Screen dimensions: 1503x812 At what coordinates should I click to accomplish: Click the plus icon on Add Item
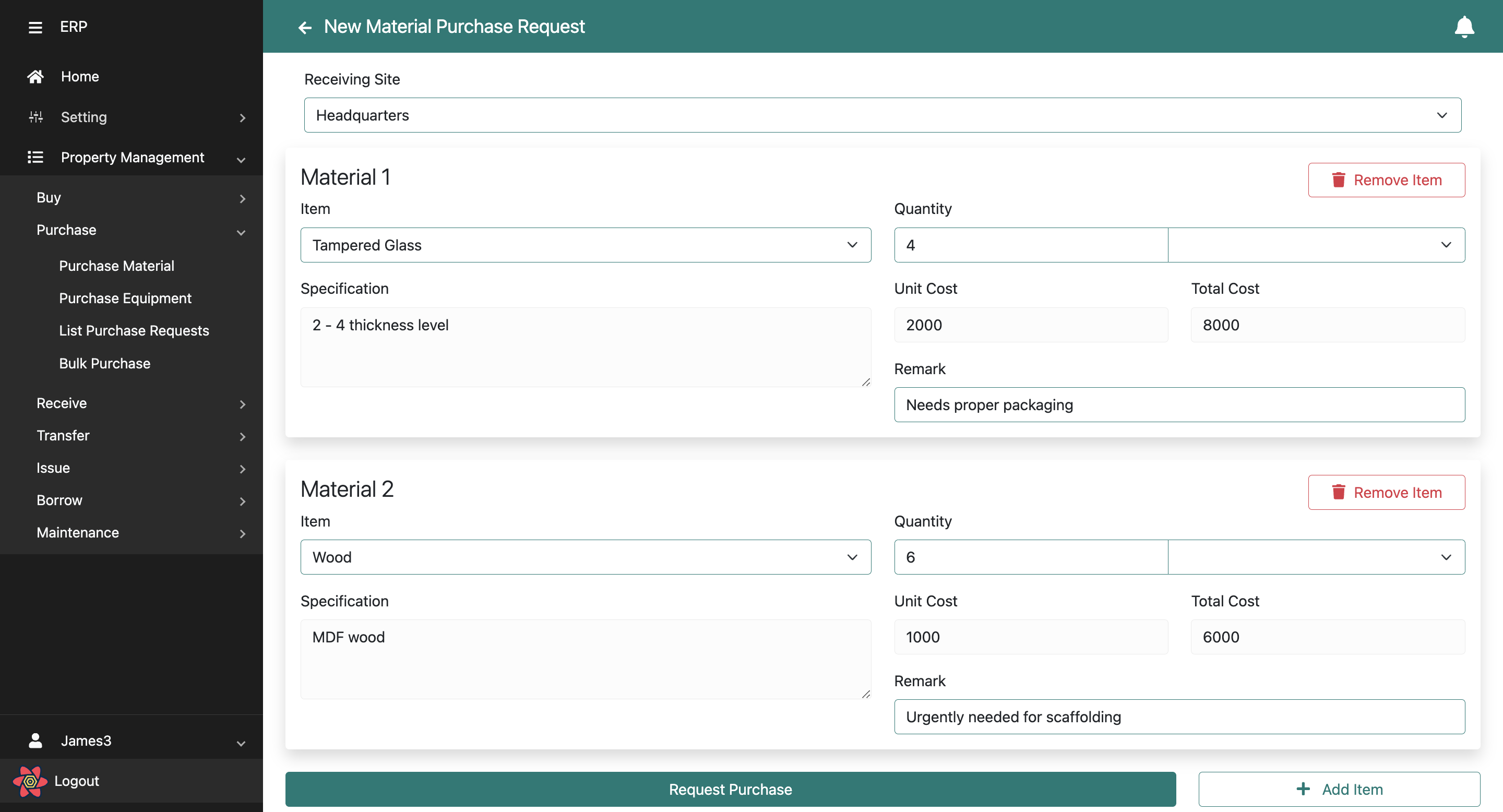(1303, 789)
